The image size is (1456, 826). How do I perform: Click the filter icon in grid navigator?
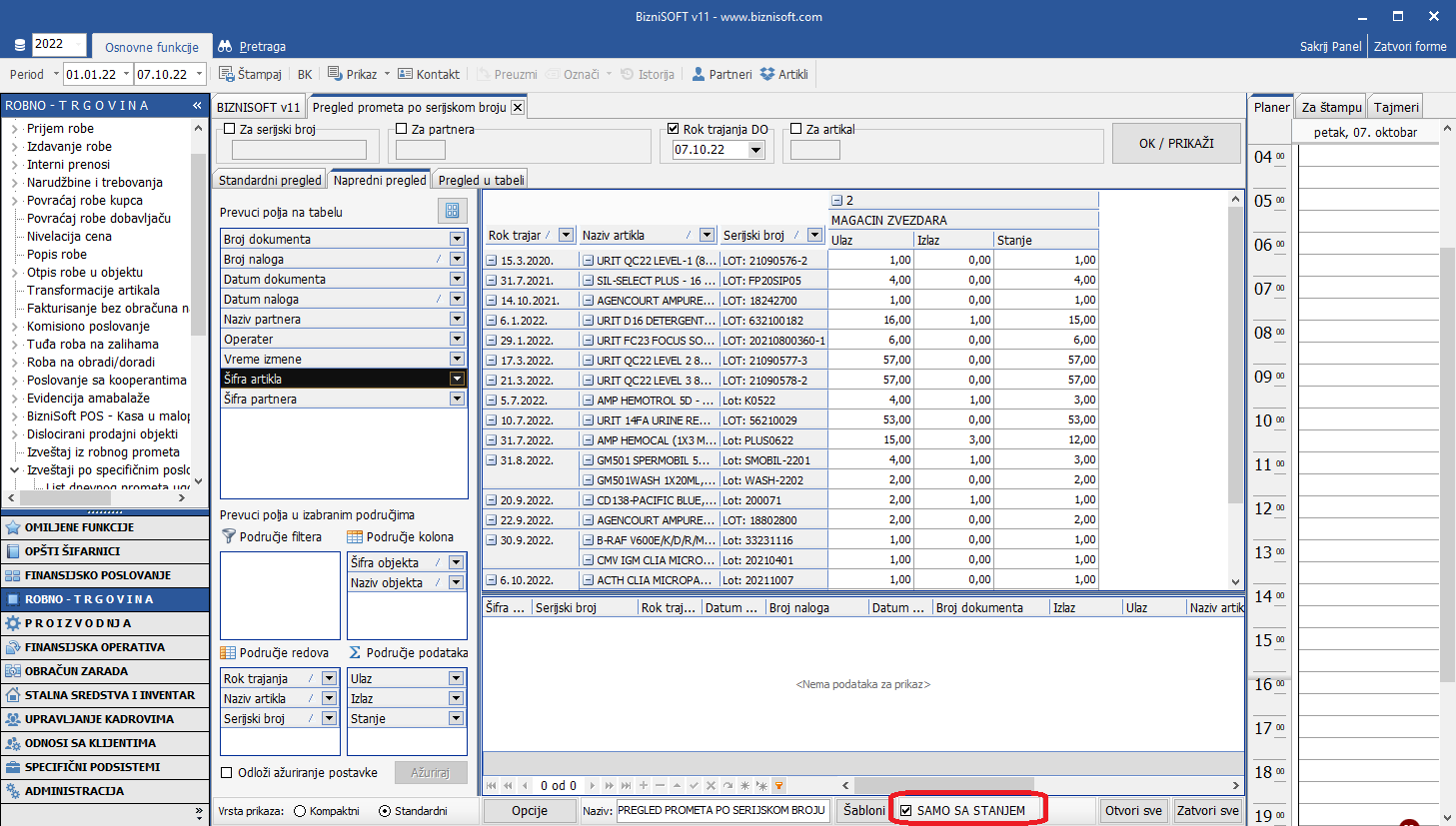tap(778, 786)
